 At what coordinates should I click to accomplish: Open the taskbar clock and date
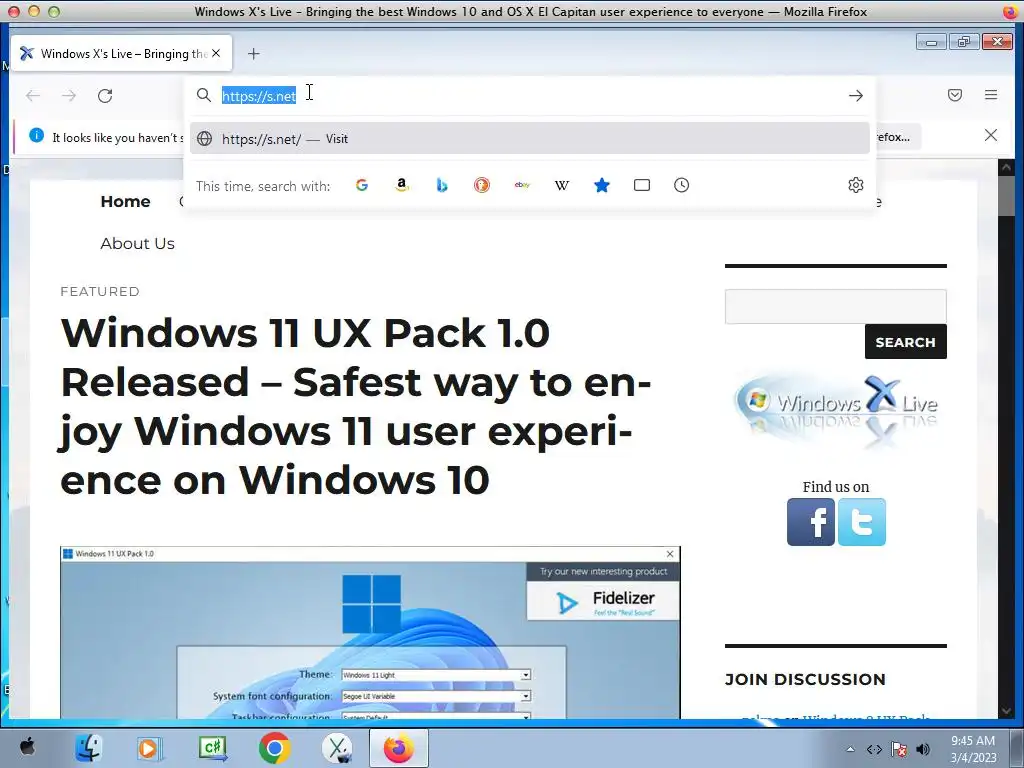pos(973,749)
